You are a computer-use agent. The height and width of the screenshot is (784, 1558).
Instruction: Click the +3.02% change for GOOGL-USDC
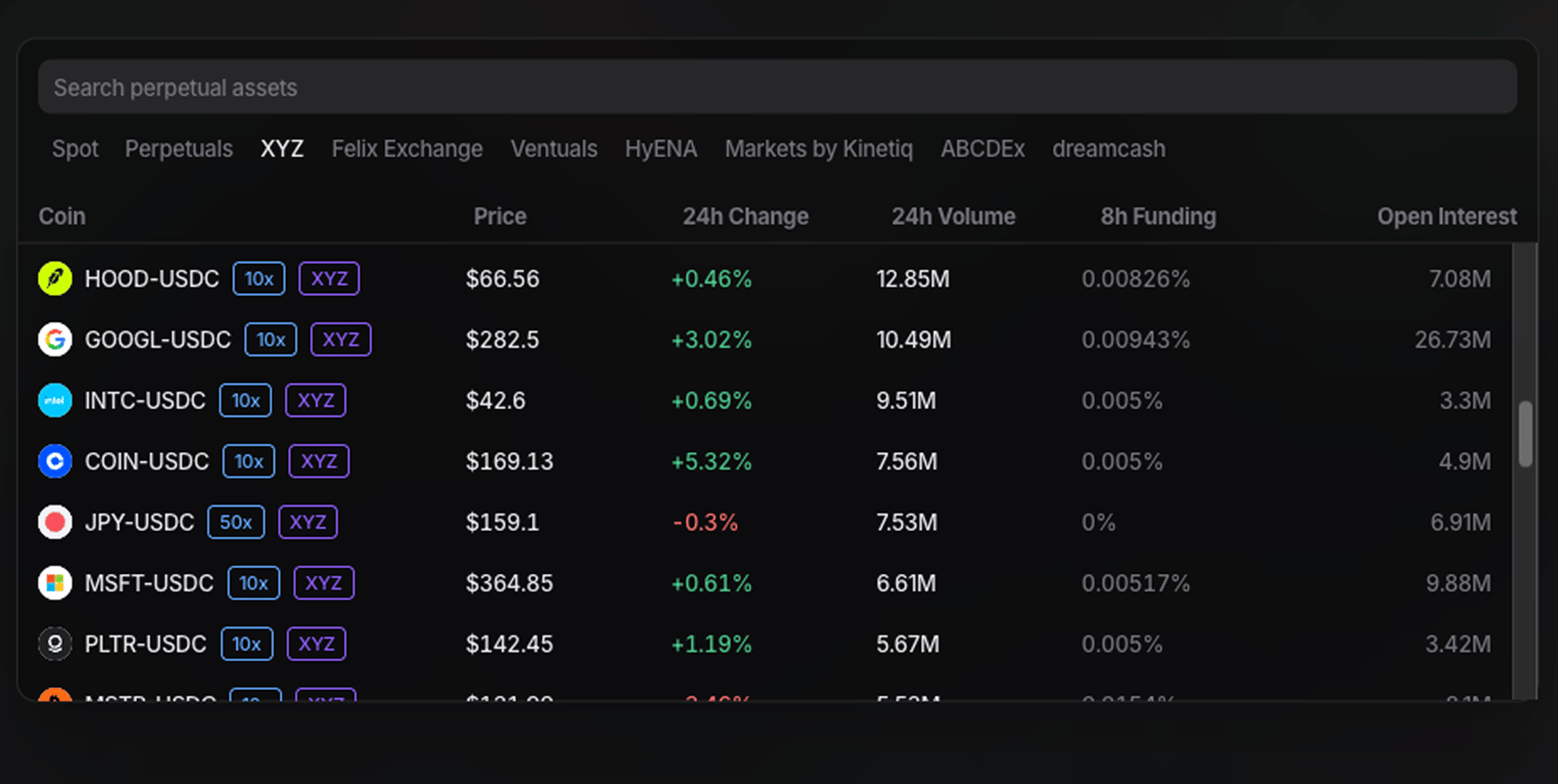coord(711,339)
